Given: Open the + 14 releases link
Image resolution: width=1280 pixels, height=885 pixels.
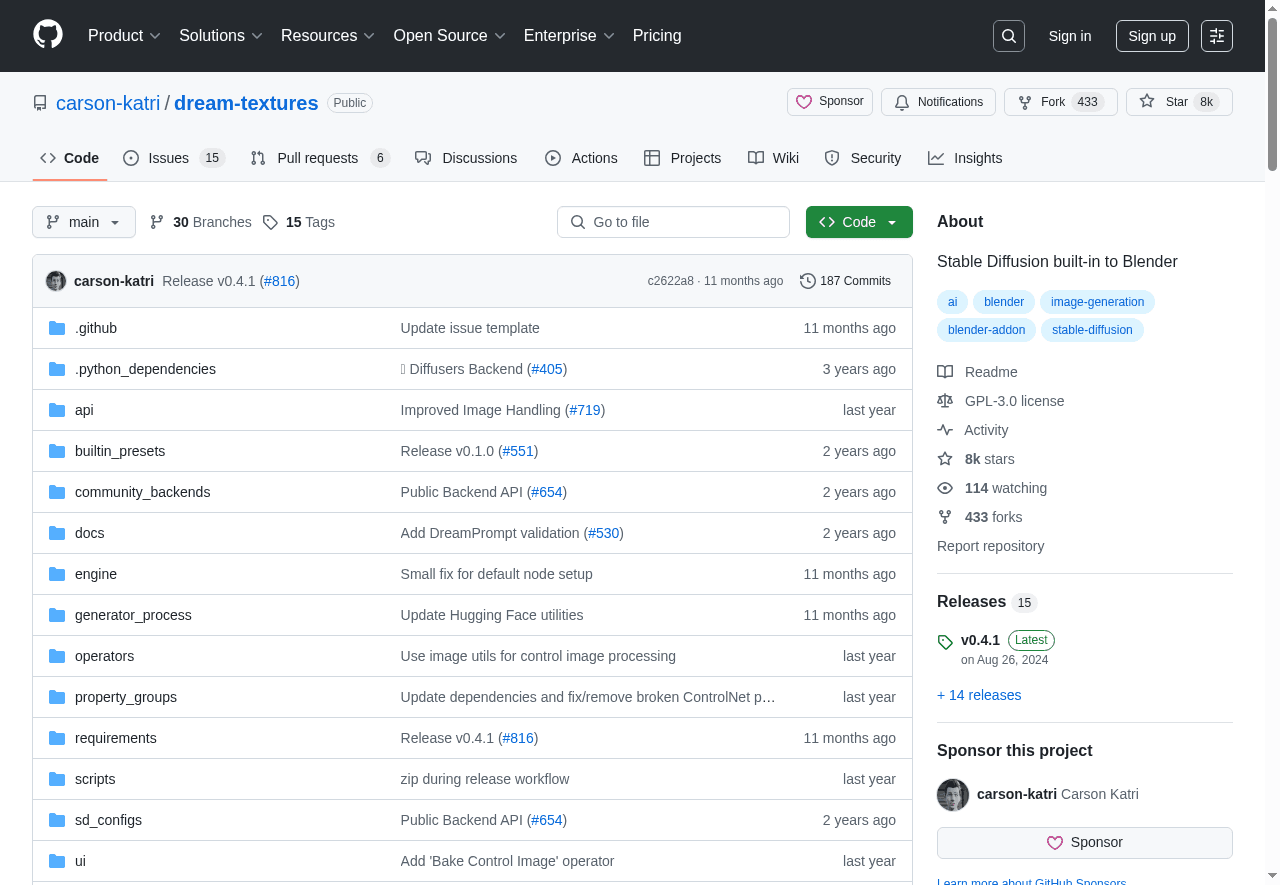Looking at the screenshot, I should pos(979,695).
